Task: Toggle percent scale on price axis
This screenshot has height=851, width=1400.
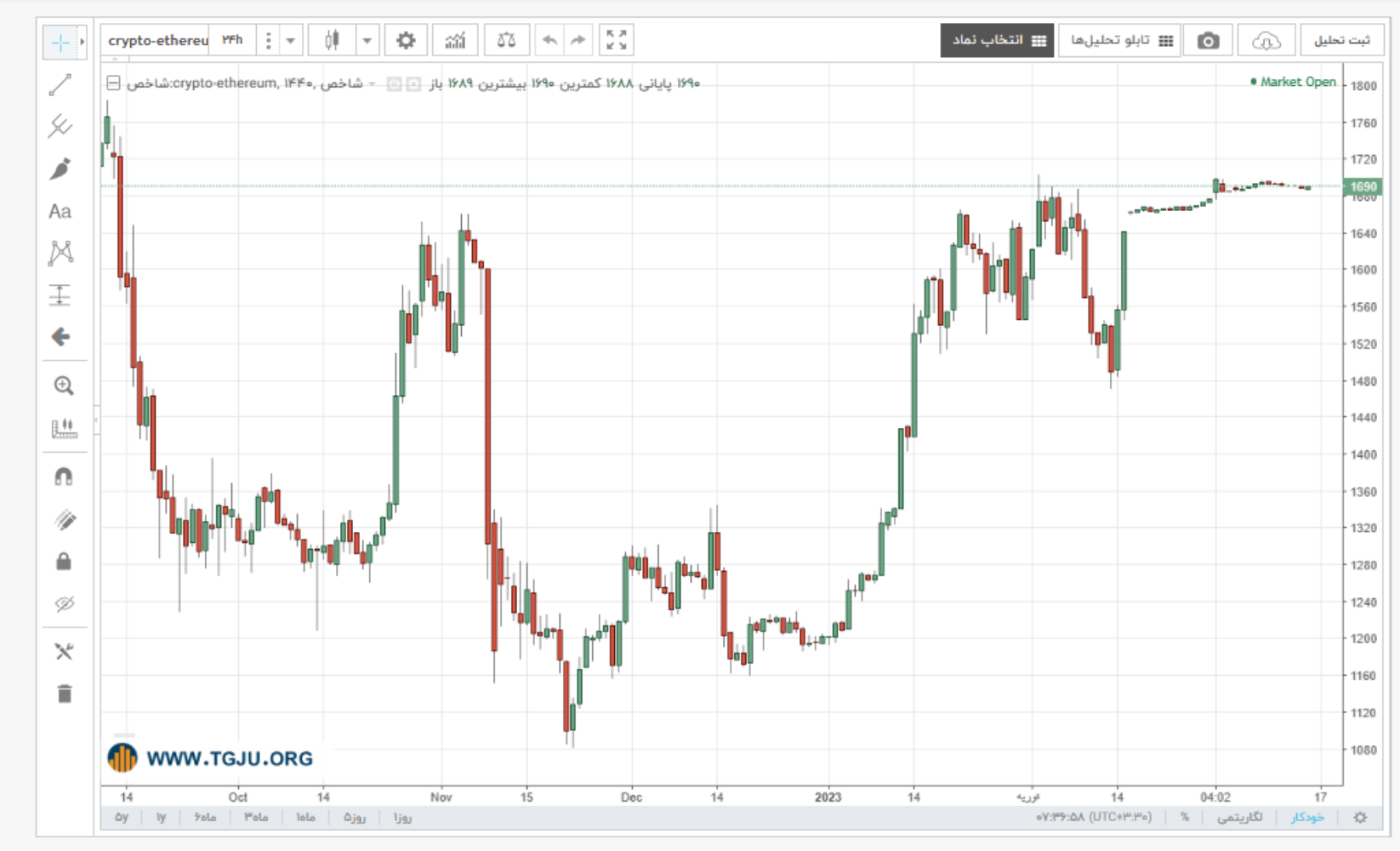Action: [x=1185, y=817]
